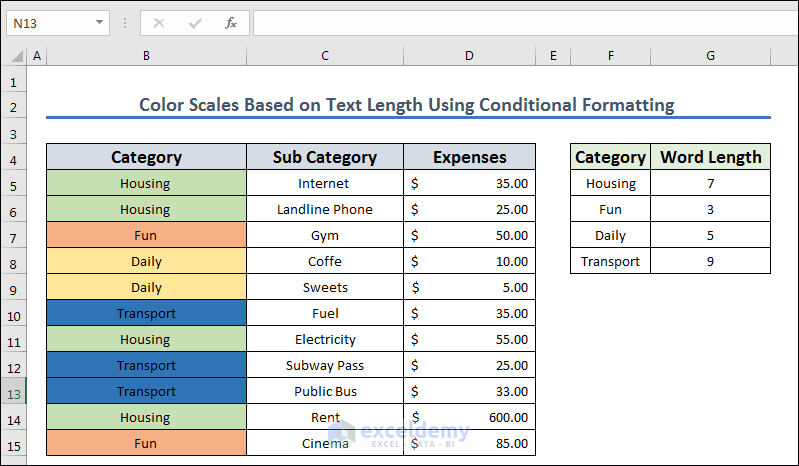Click the orange Fun cell in row 7
This screenshot has height=466, width=799.
(146, 236)
